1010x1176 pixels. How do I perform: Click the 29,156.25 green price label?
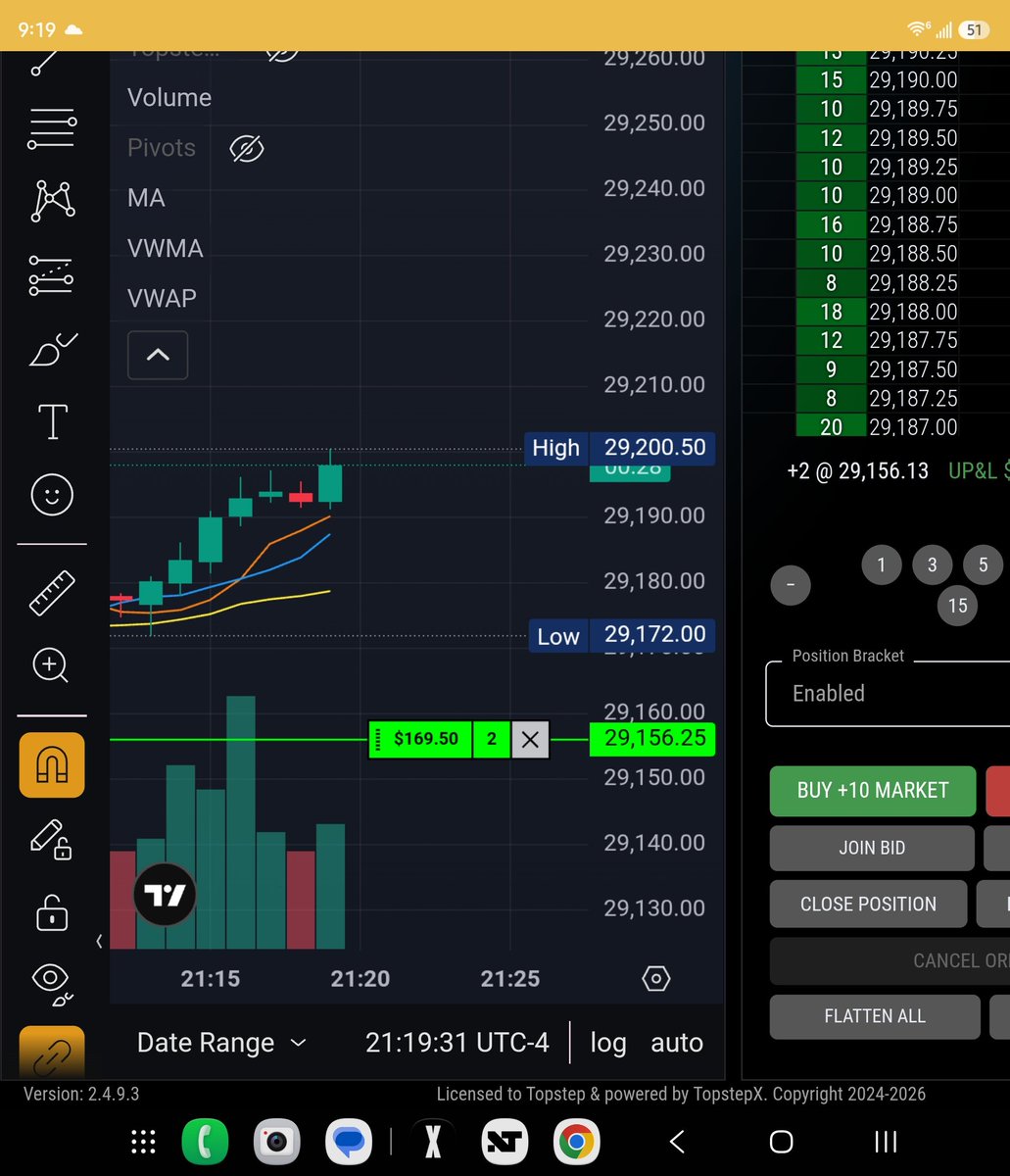click(x=652, y=738)
